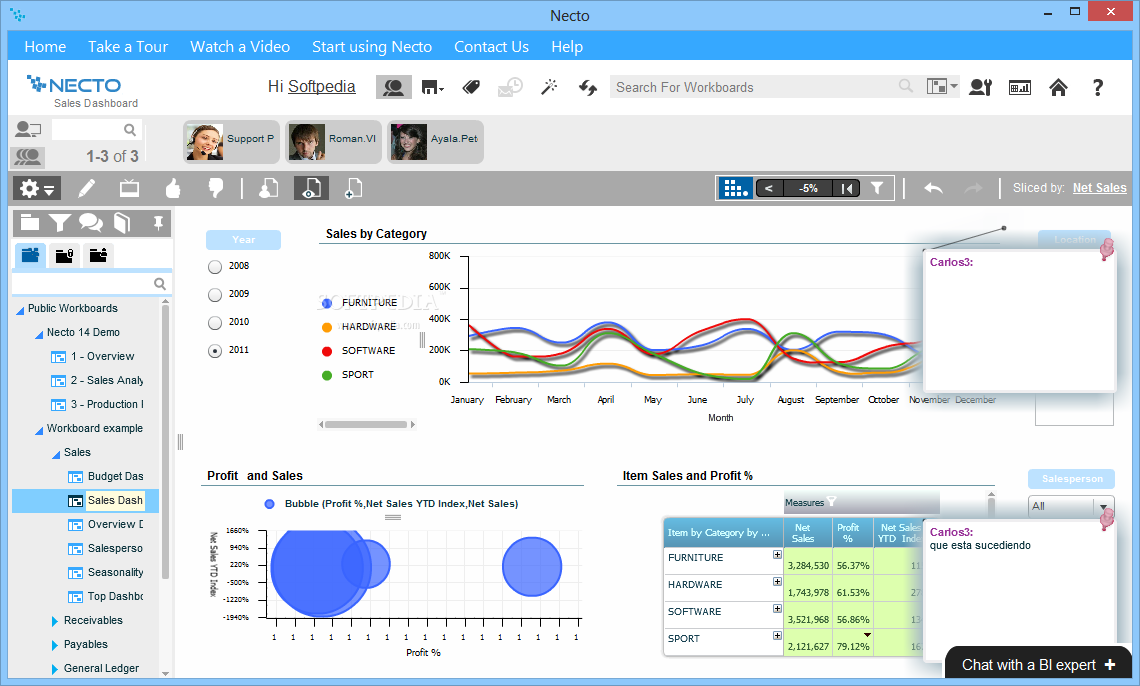Image resolution: width=1140 pixels, height=686 pixels.
Task: Open the Home menu
Action: [45, 47]
